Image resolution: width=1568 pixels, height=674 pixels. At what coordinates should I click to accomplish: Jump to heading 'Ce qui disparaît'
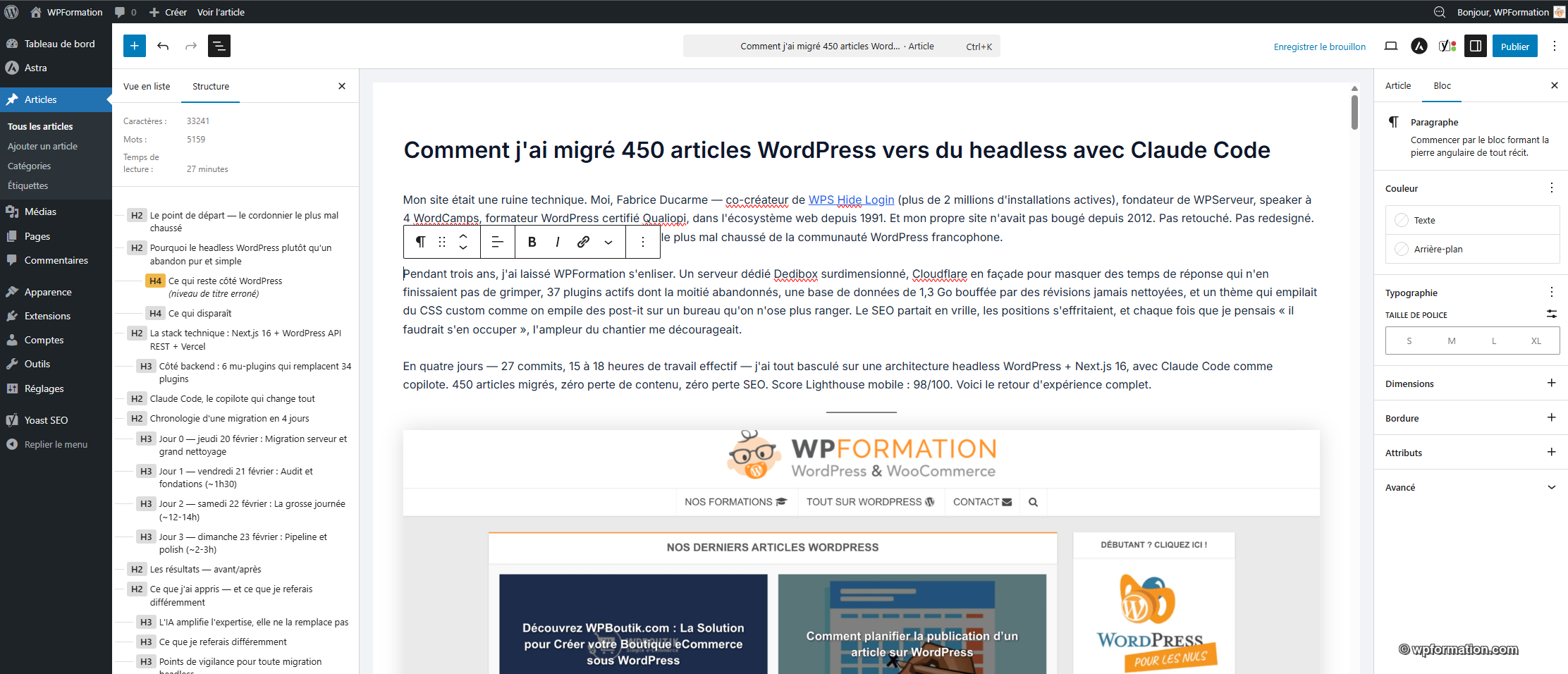point(200,313)
